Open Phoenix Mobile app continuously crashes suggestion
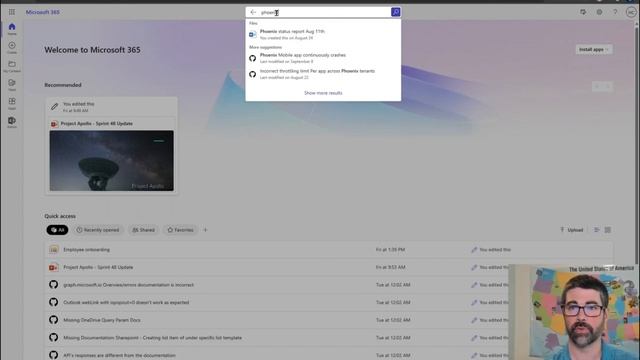The image size is (640, 360). coord(323,58)
